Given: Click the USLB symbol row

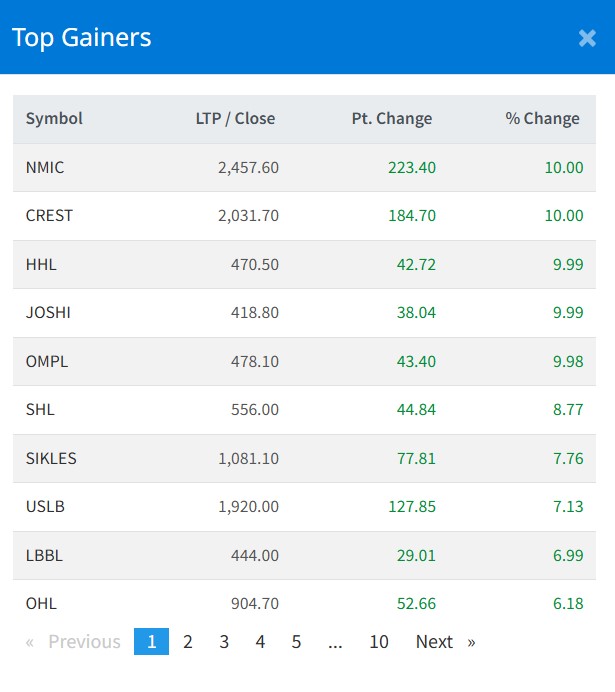Looking at the screenshot, I should tap(45, 506).
